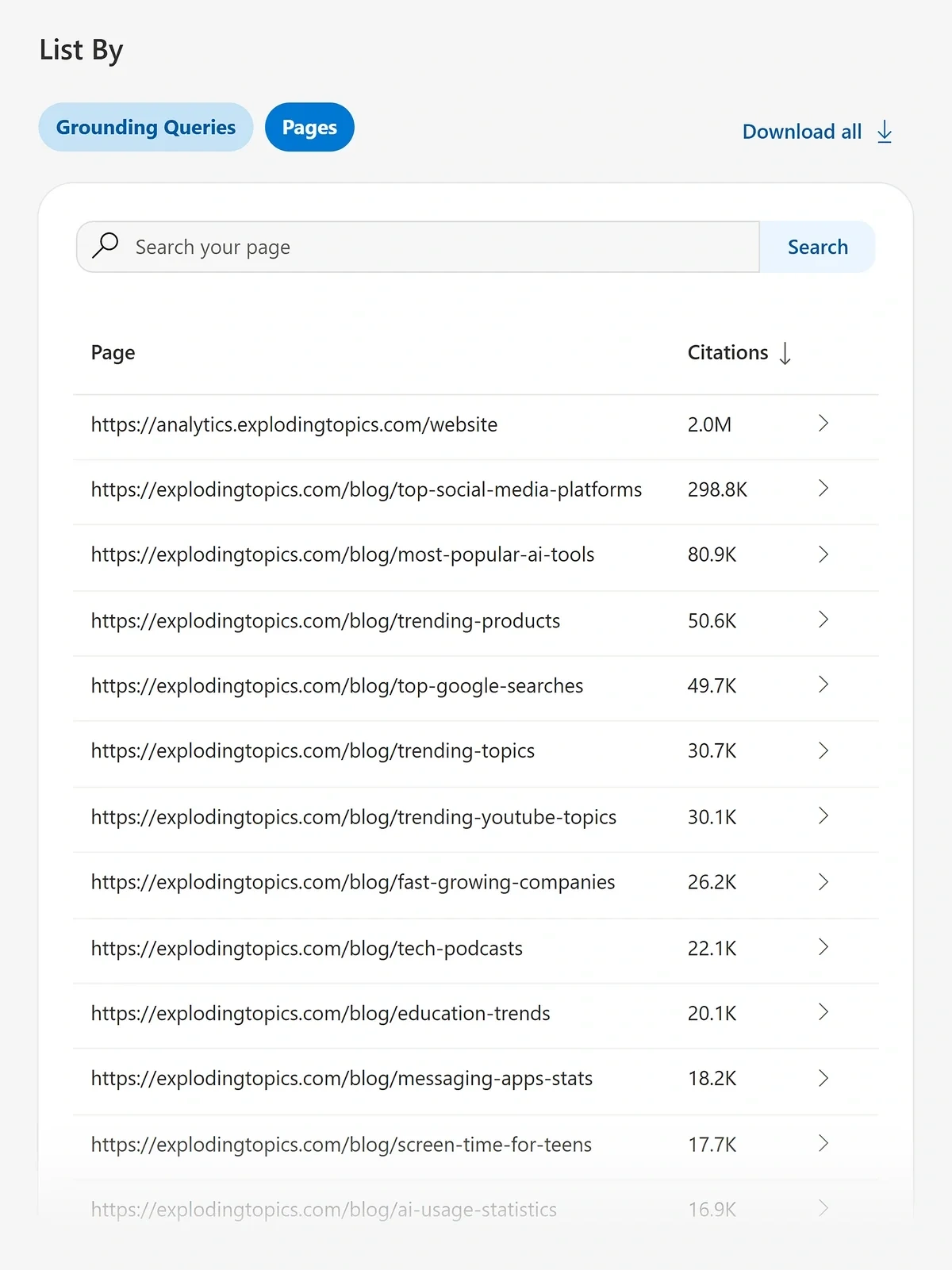
Task: Open the education-trends row chevron
Action: click(x=823, y=1012)
